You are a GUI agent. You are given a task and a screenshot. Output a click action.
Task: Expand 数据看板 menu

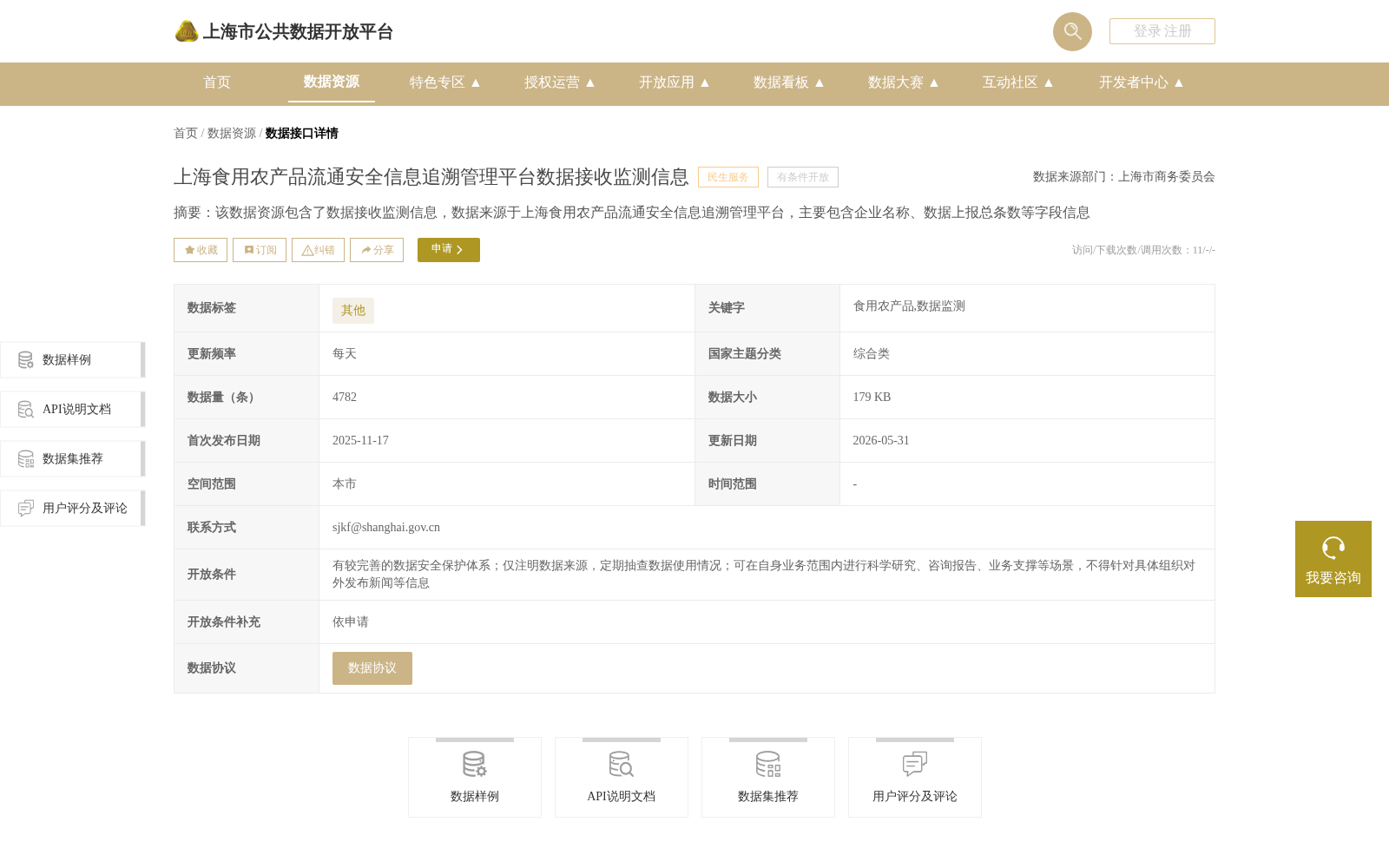(789, 82)
